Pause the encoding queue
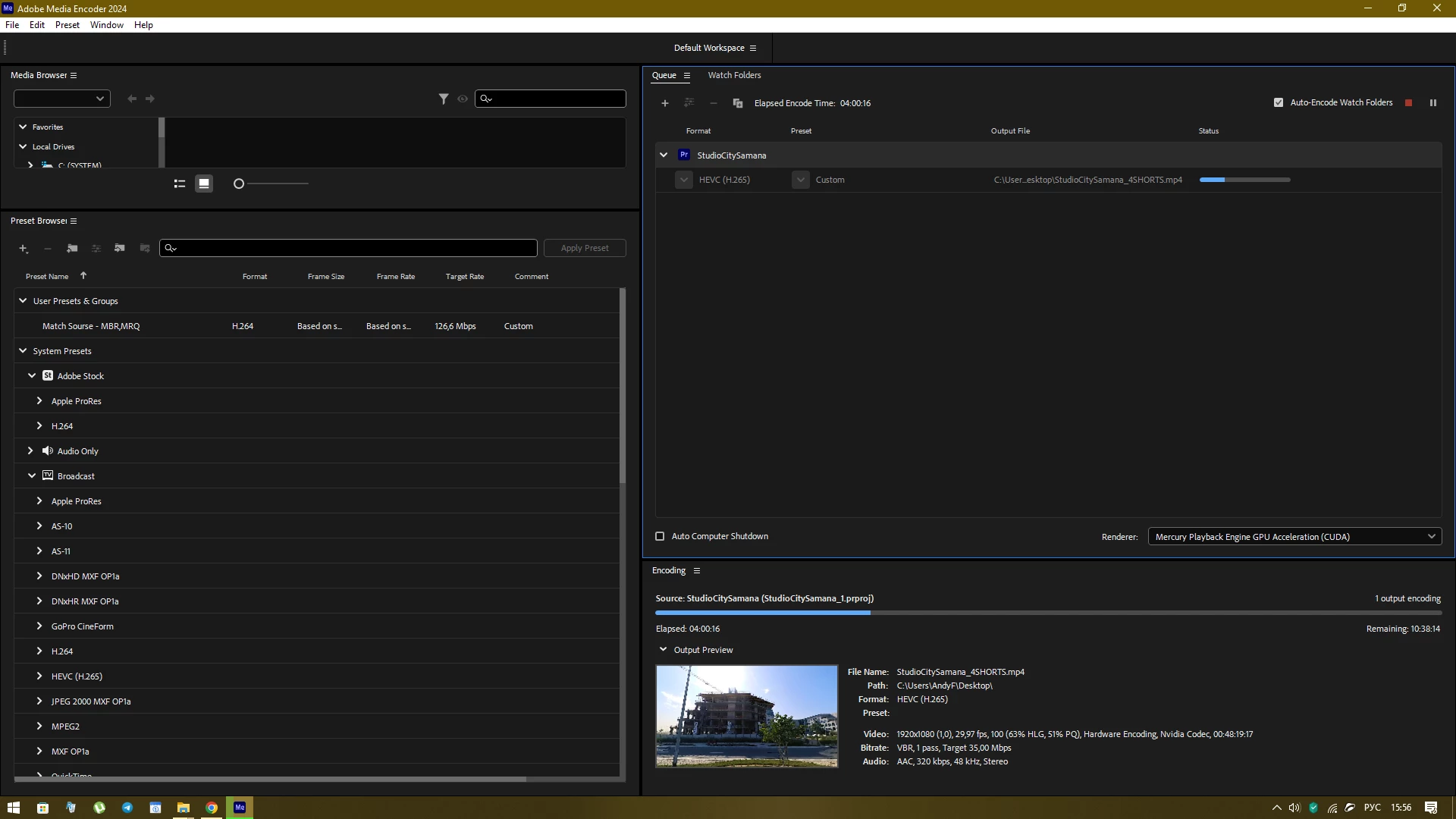The width and height of the screenshot is (1456, 819). 1432,103
